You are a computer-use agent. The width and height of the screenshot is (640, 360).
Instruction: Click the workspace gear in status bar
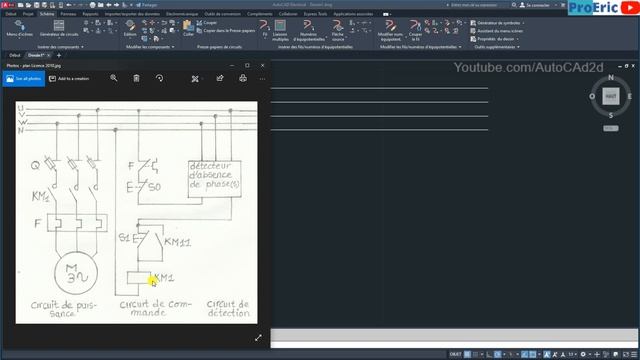pyautogui.click(x=583, y=354)
